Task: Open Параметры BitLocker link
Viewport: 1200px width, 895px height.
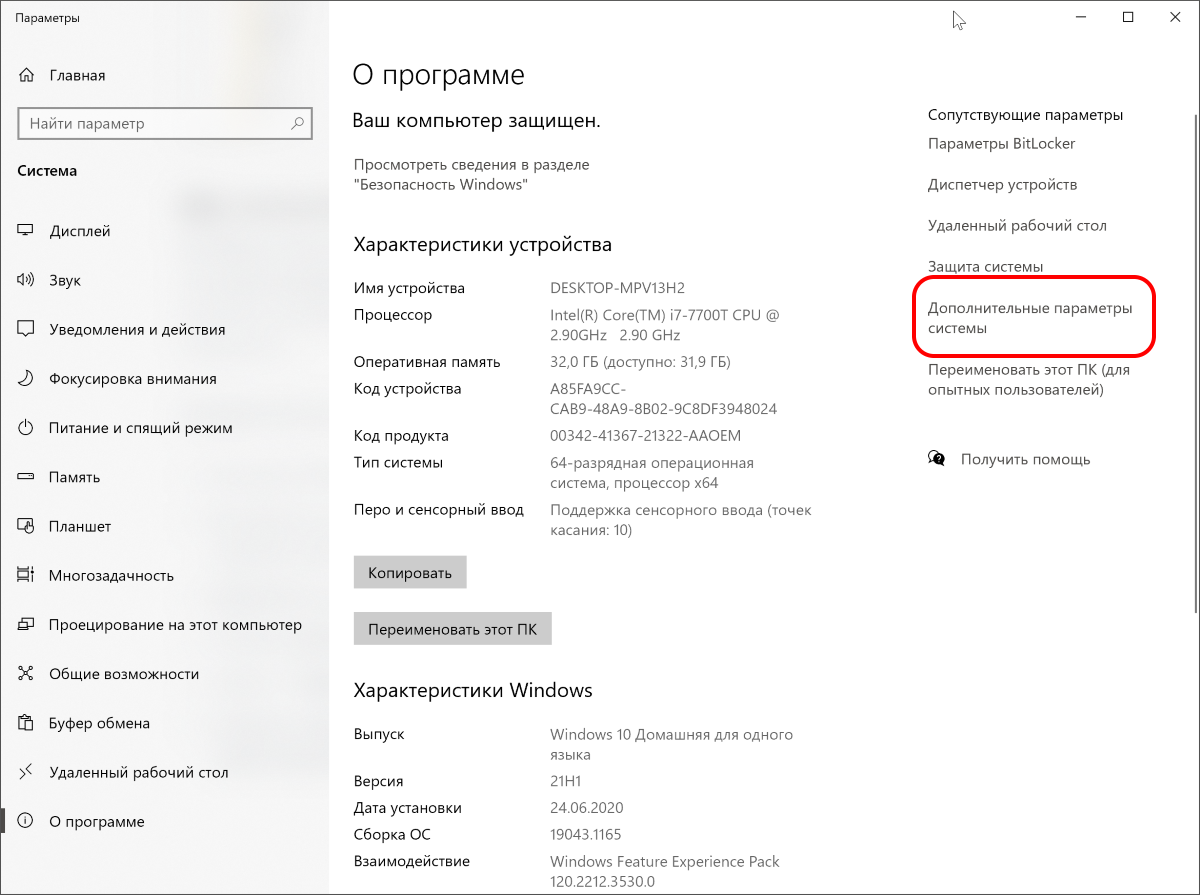Action: pyautogui.click(x=1001, y=144)
